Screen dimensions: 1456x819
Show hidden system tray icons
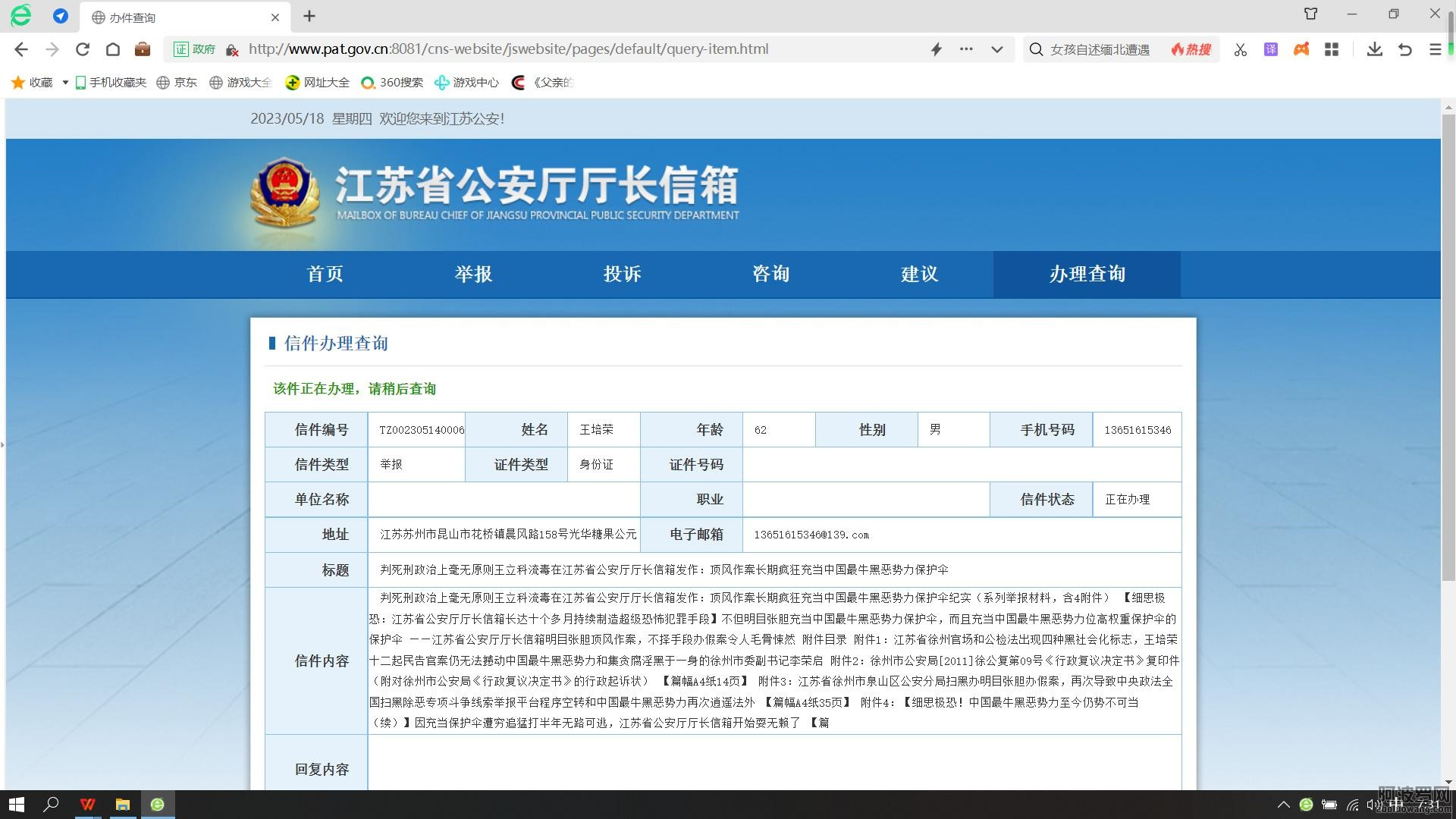tap(1283, 805)
